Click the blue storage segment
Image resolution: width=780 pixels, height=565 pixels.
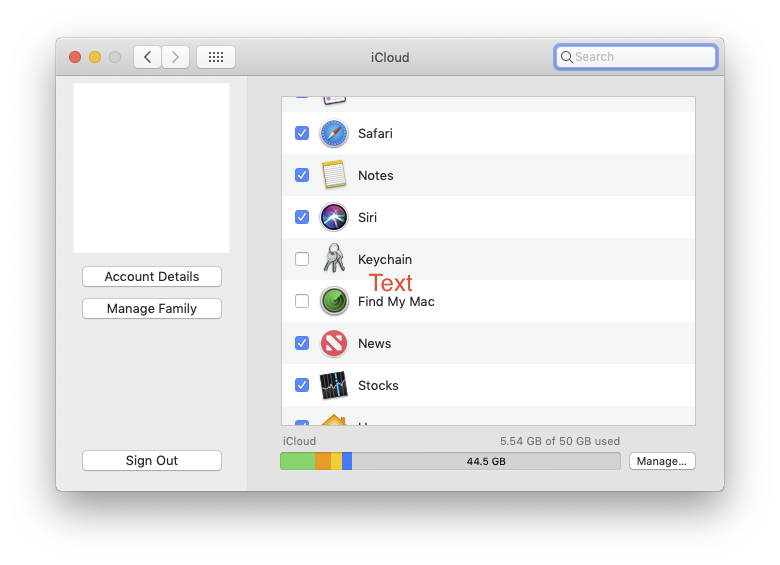[x=347, y=461]
